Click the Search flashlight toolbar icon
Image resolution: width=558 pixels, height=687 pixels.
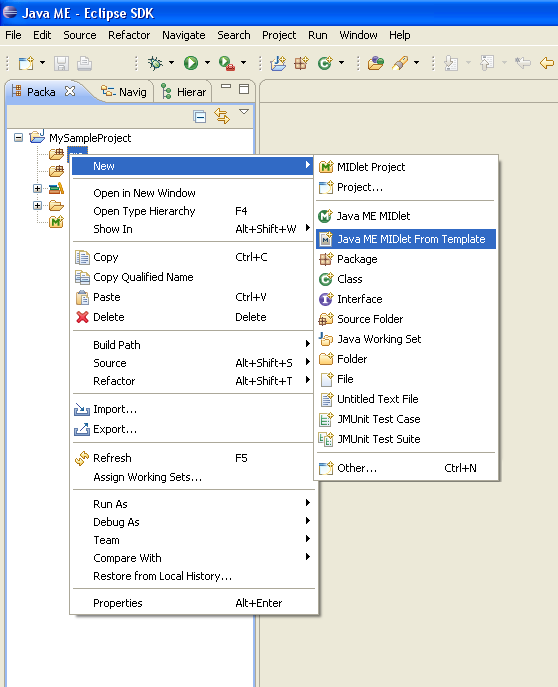[x=400, y=64]
